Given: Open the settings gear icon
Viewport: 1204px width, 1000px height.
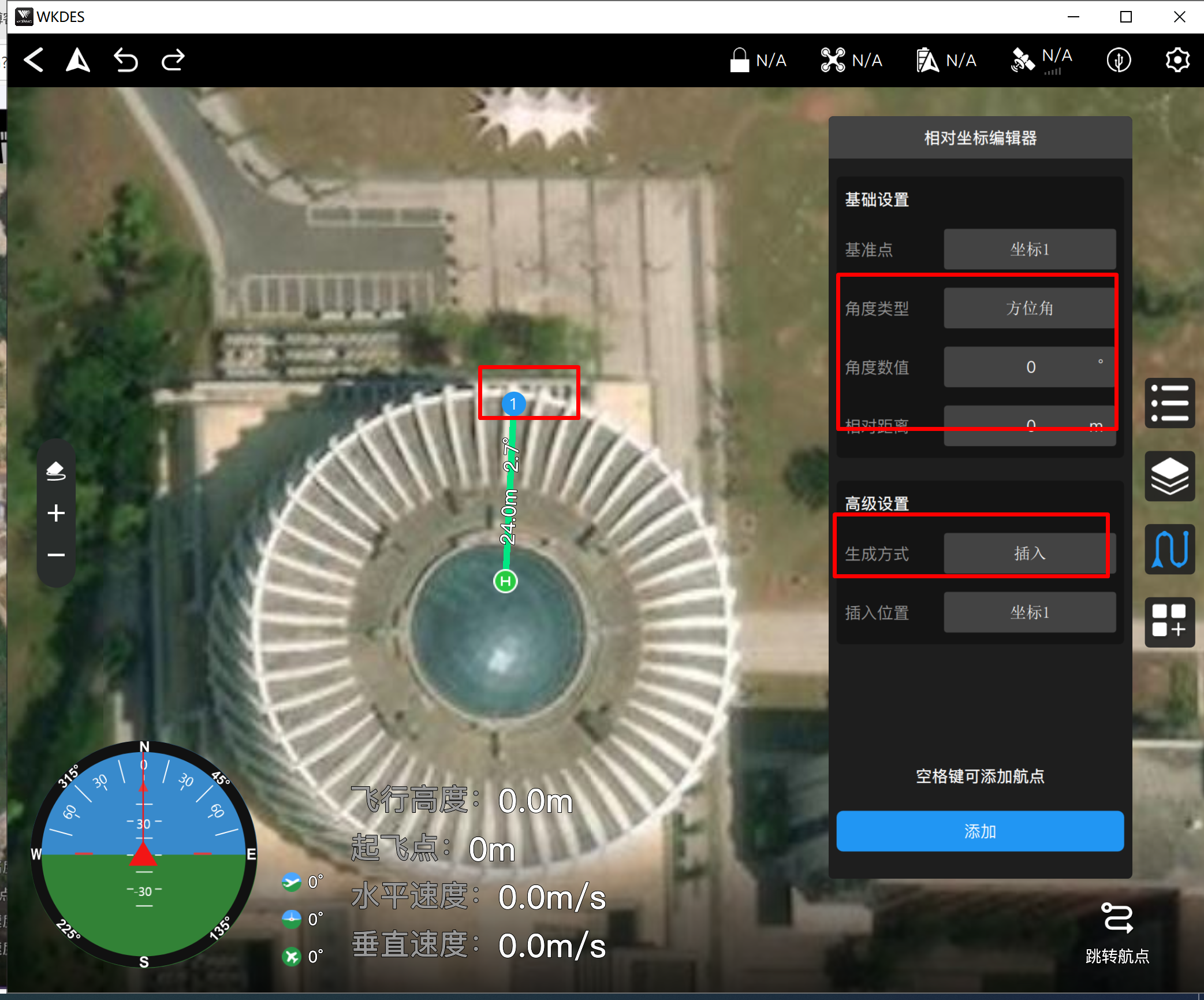Looking at the screenshot, I should coord(1177,60).
